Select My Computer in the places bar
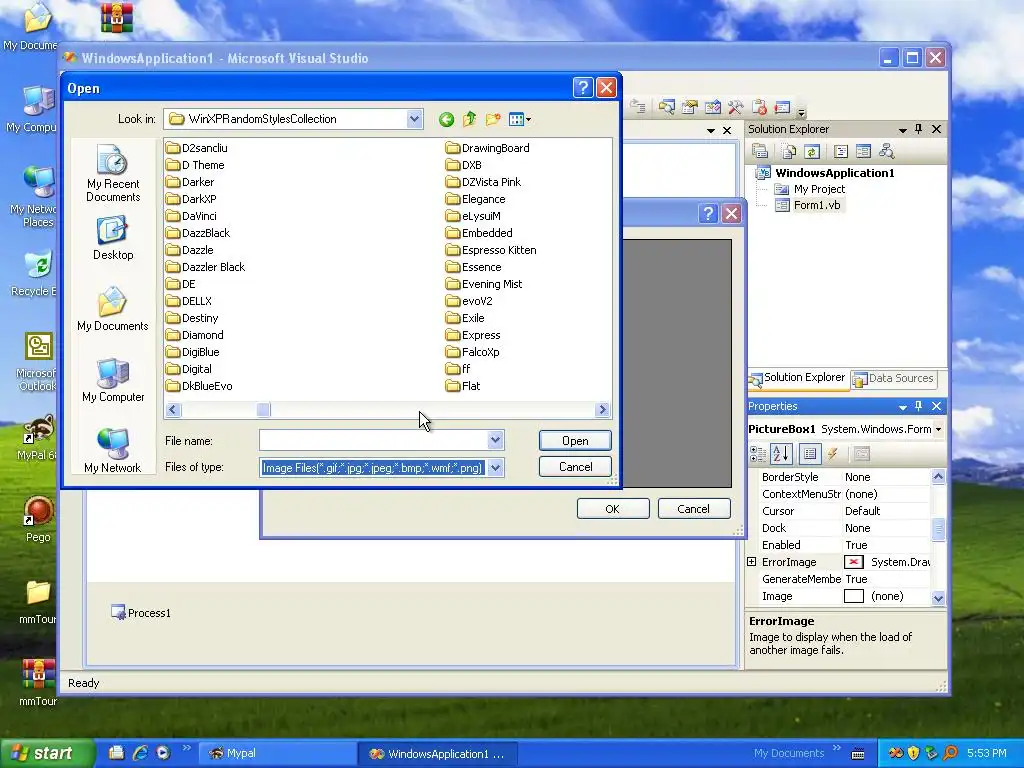 coord(113,380)
